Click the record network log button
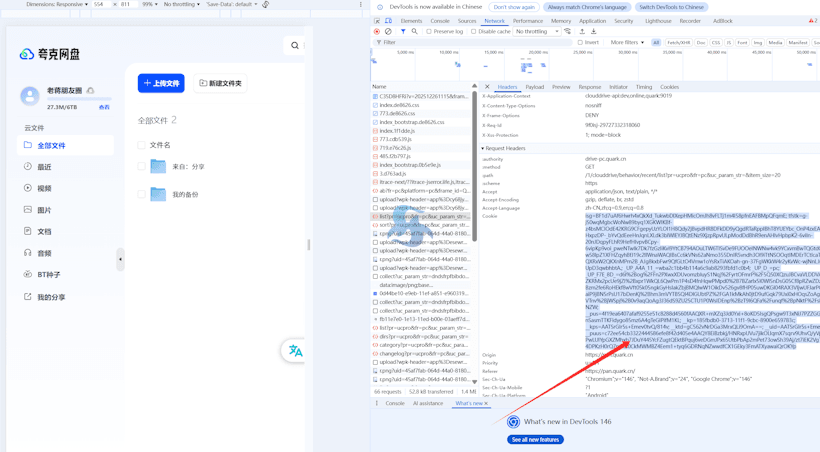 pos(377,32)
